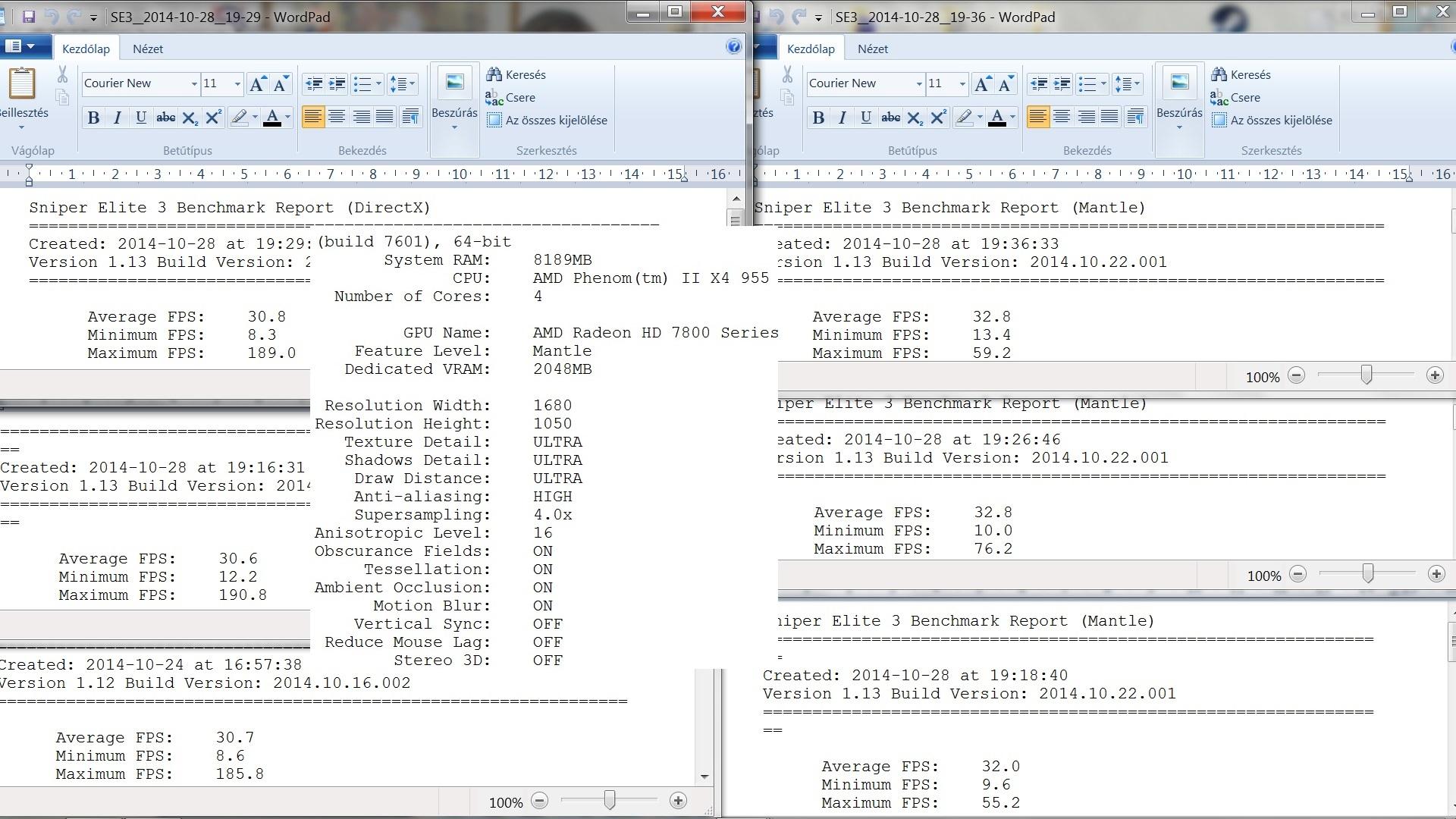Screen dimensions: 1456x819
Task: Open Courier New font dropdown in right window
Action: pos(919,83)
